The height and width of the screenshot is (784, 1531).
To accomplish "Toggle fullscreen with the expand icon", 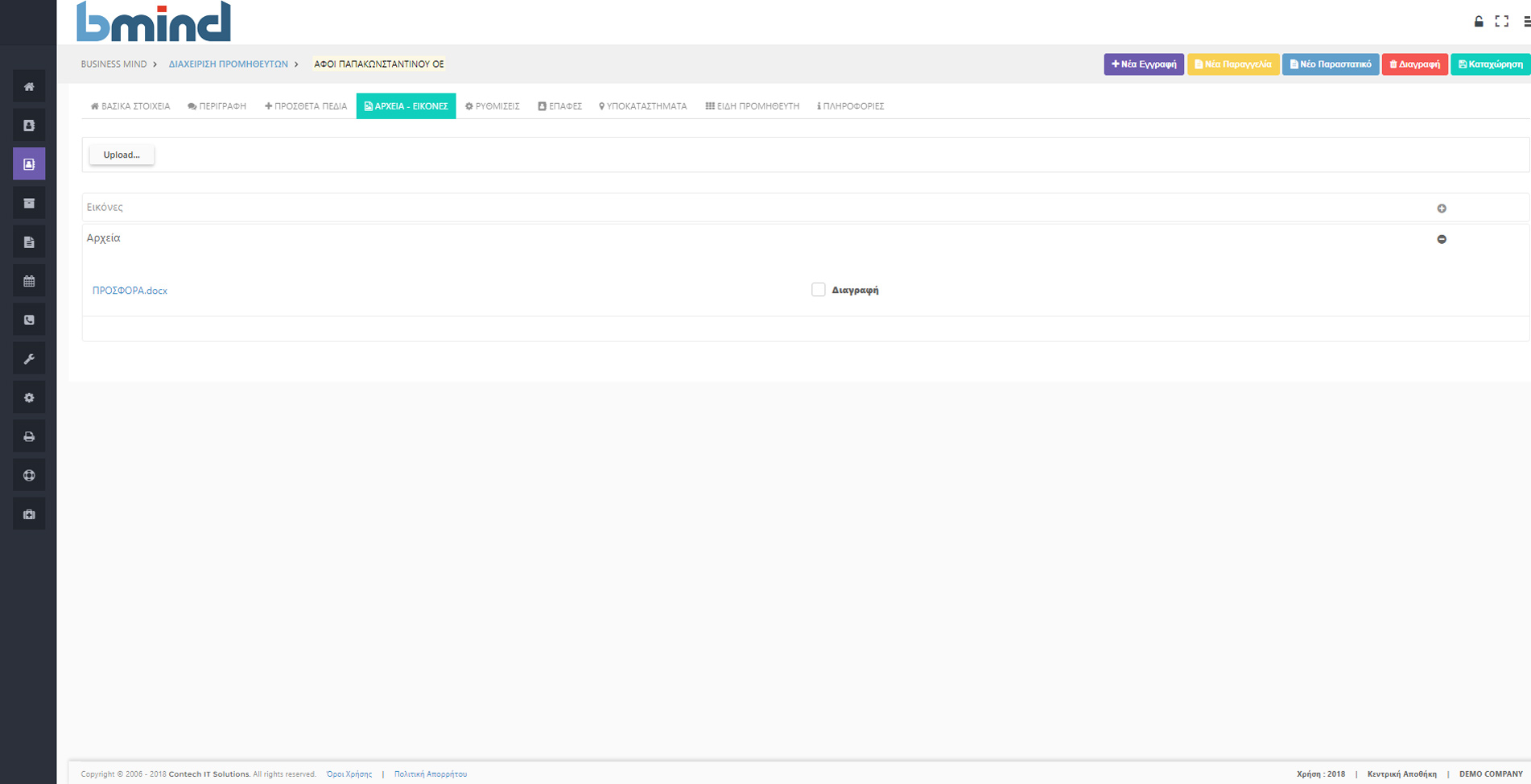I will click(1502, 22).
